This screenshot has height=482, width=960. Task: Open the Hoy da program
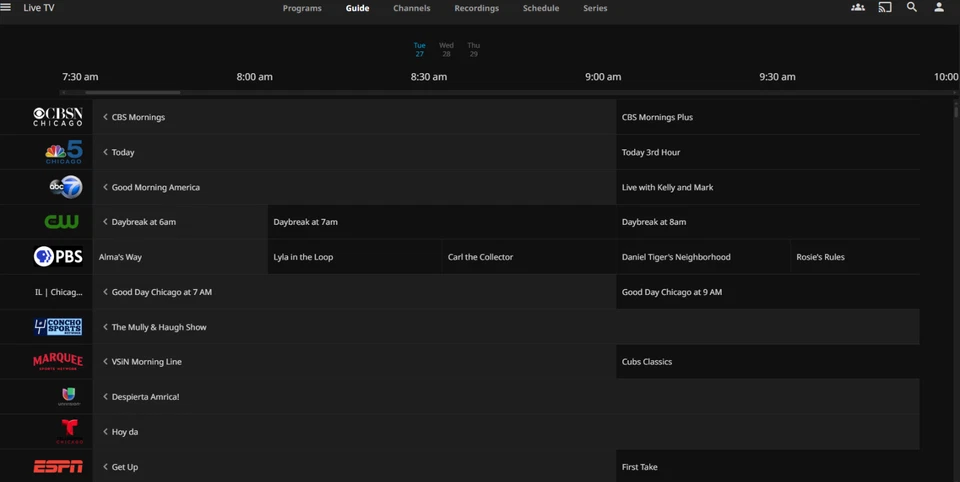click(506, 431)
